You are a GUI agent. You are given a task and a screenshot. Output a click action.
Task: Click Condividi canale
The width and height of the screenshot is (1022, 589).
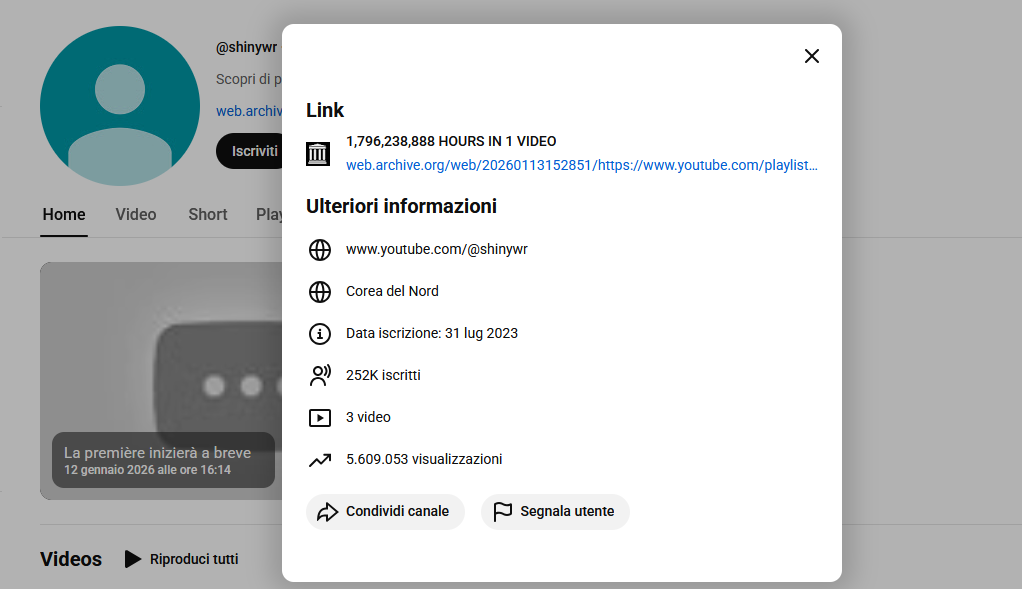pos(385,511)
